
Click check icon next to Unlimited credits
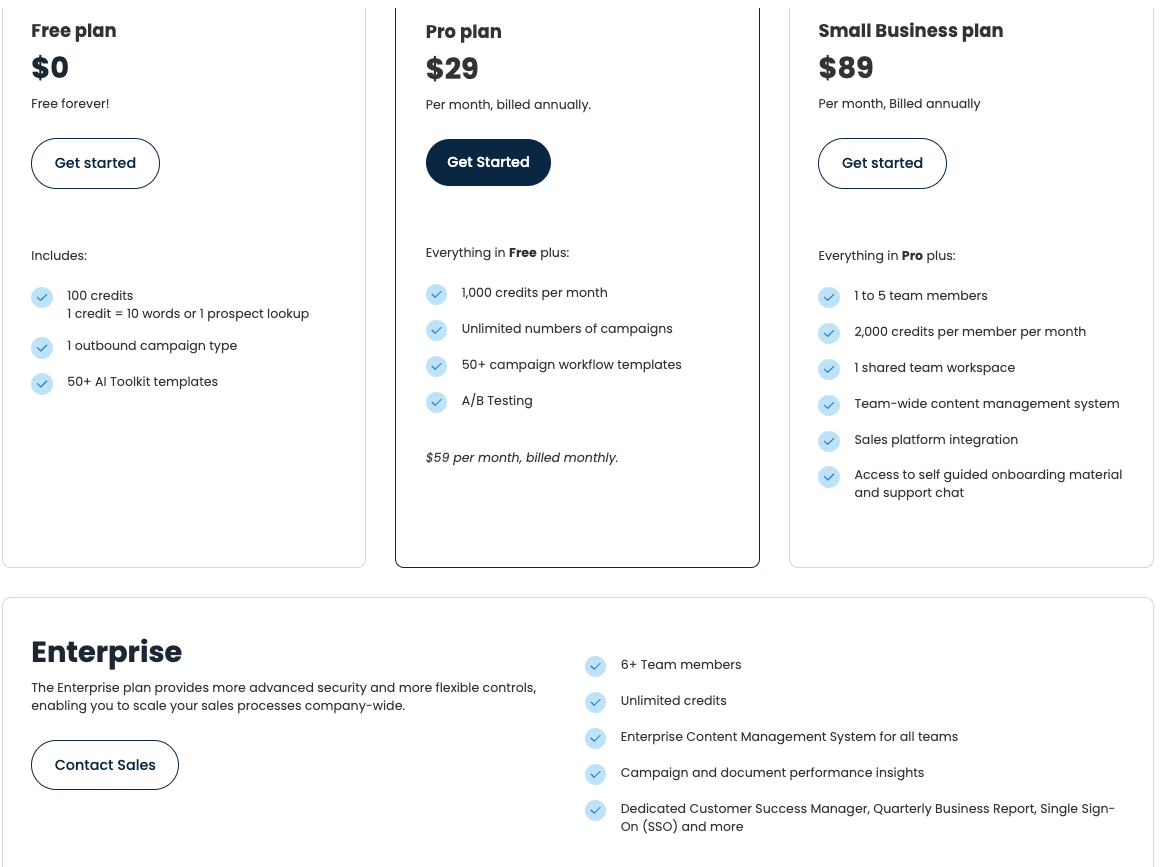(595, 702)
